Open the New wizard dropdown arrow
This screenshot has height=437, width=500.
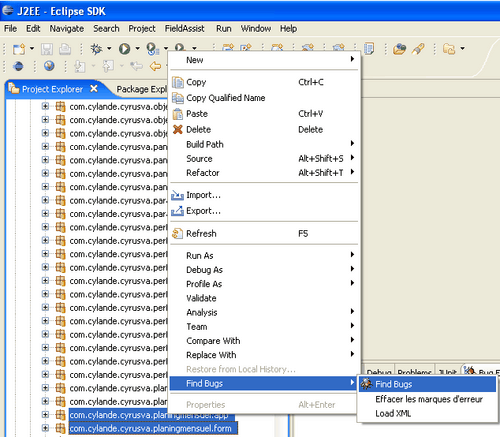coord(32,48)
